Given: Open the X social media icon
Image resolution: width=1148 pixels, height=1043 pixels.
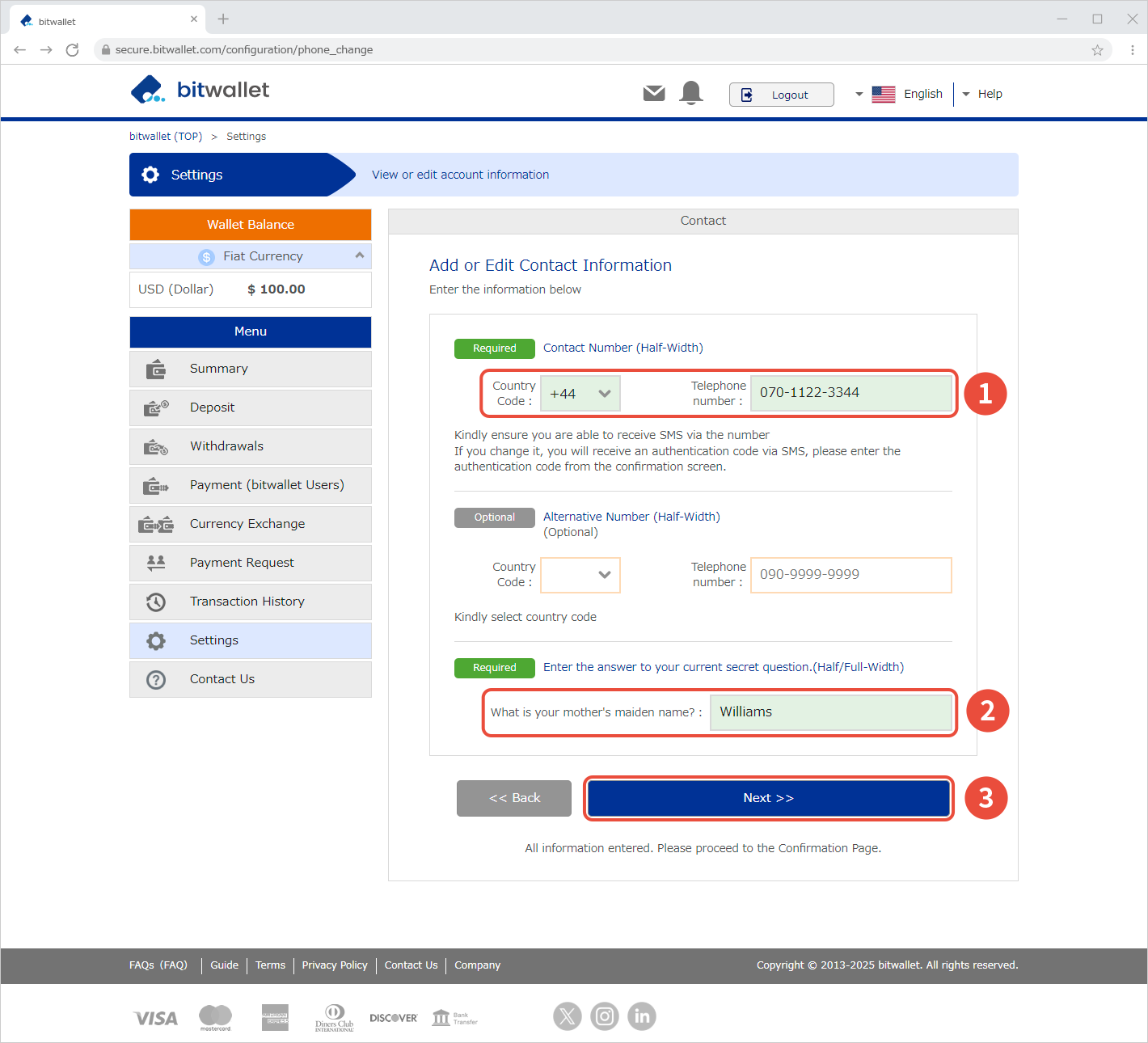Looking at the screenshot, I should click(x=568, y=1016).
